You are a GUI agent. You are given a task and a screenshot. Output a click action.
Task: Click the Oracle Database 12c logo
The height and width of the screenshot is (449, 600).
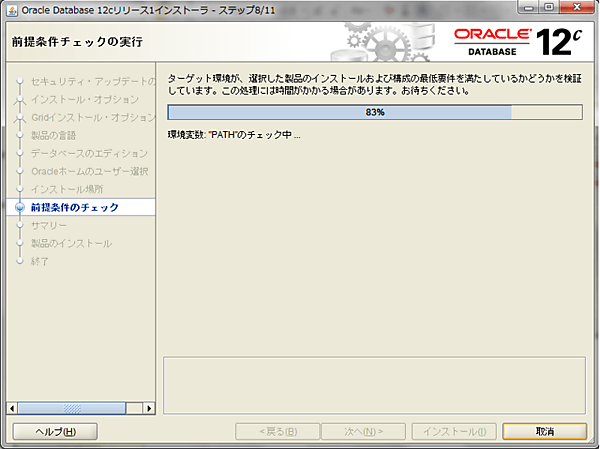click(518, 42)
